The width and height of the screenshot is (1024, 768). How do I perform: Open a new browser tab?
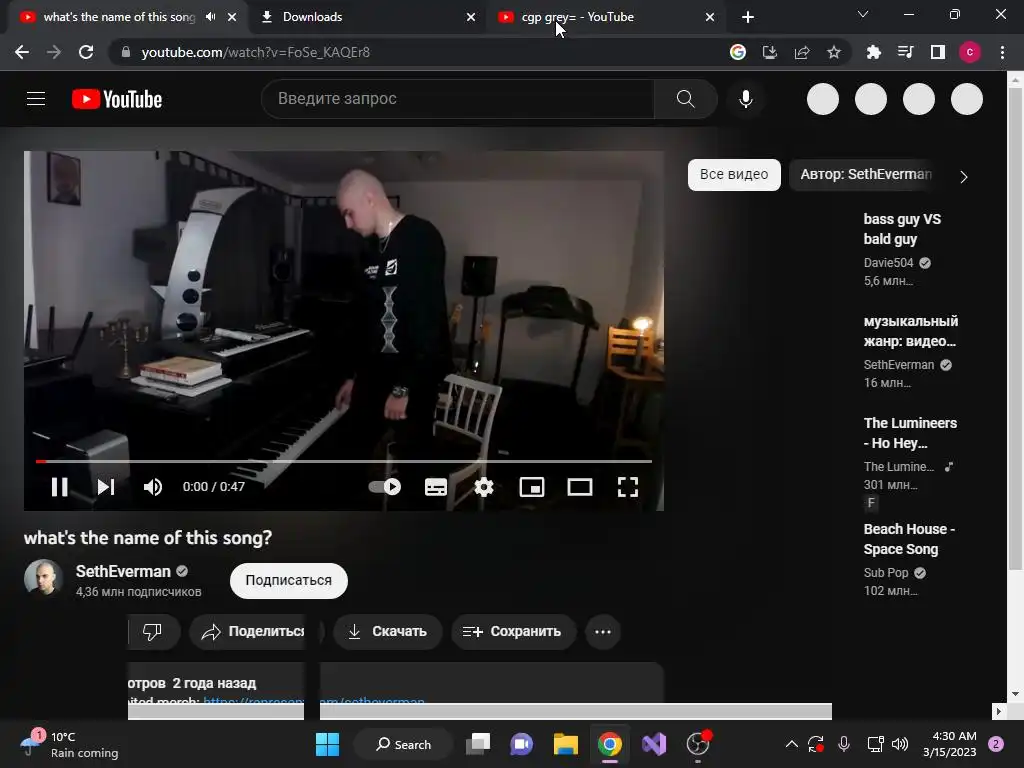tap(748, 17)
